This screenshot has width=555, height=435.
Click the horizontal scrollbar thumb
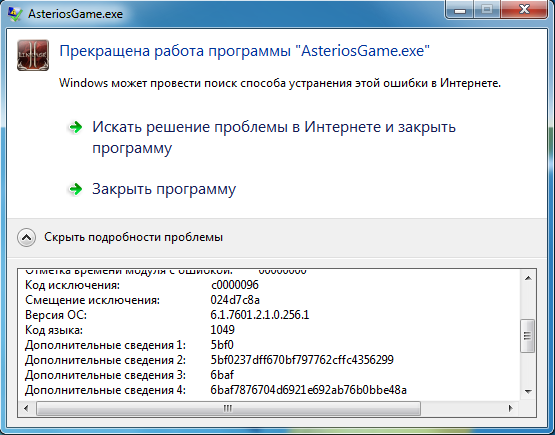(x=228, y=408)
